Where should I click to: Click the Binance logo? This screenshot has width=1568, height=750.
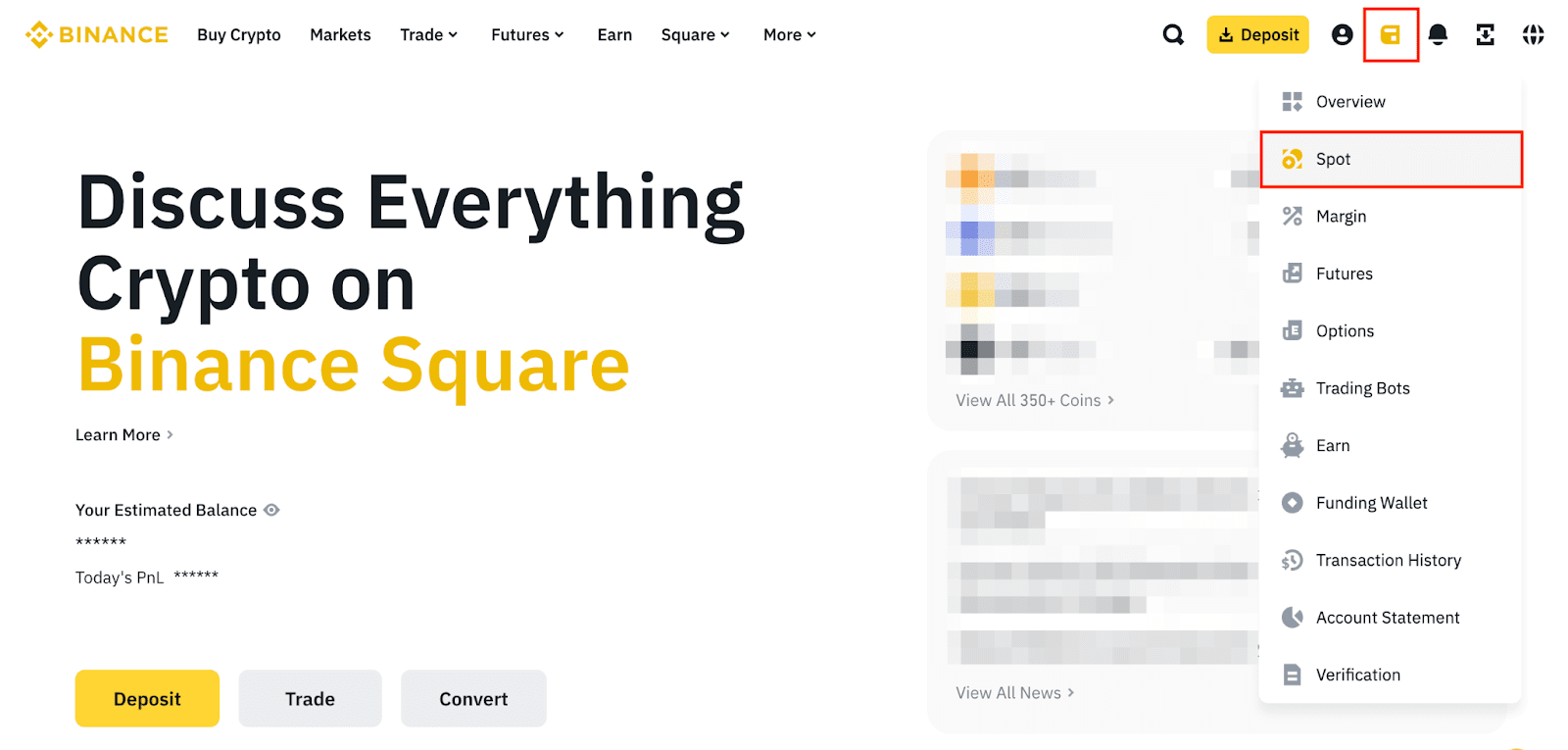click(x=97, y=35)
